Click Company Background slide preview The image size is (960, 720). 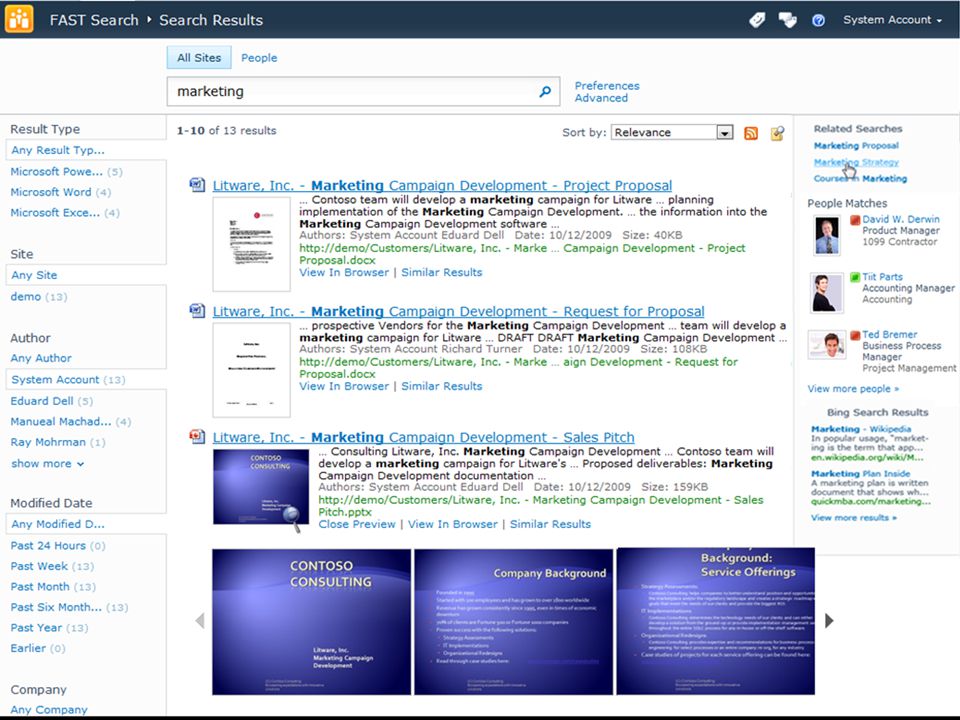click(514, 621)
